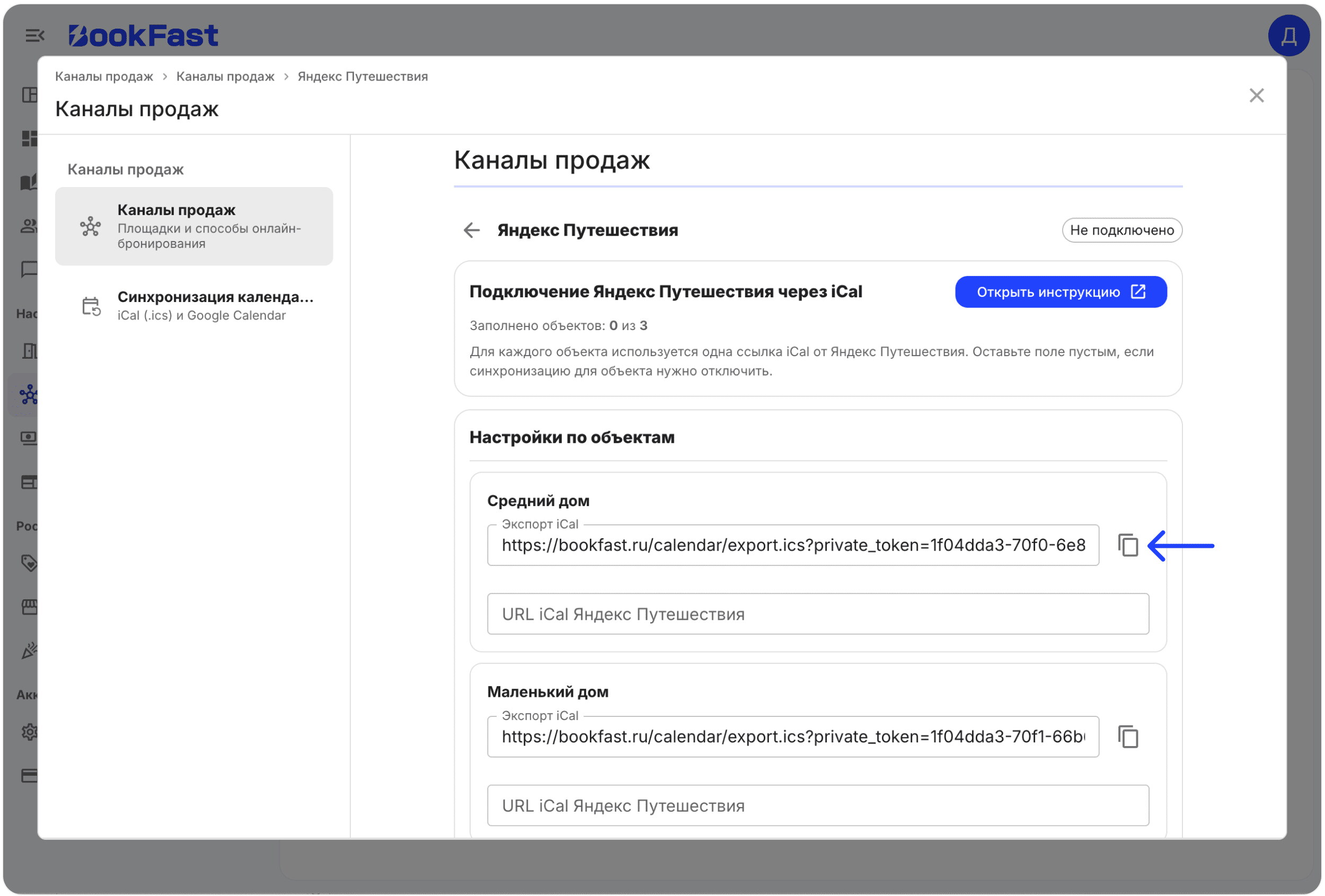Select Синхронизация календаря menu item

194,306
